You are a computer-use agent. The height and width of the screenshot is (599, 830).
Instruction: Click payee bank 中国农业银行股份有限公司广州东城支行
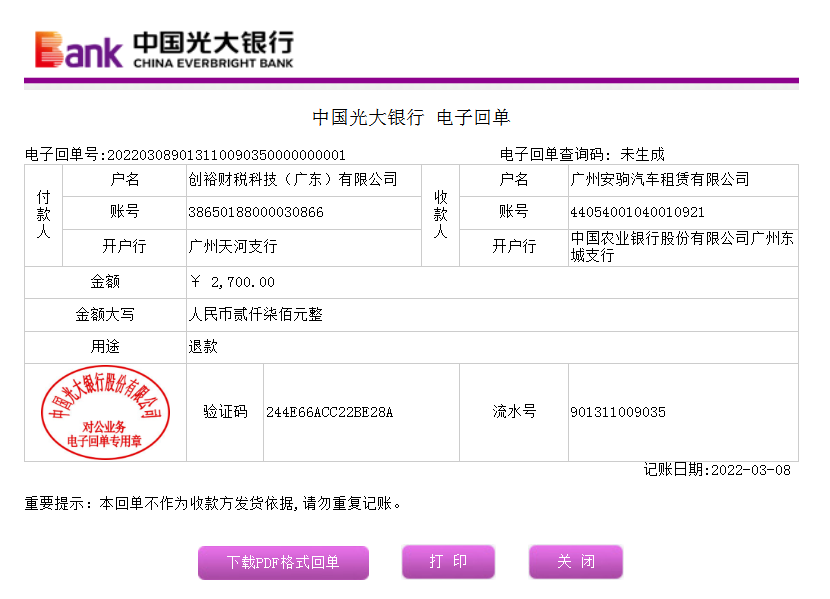[x=682, y=247]
